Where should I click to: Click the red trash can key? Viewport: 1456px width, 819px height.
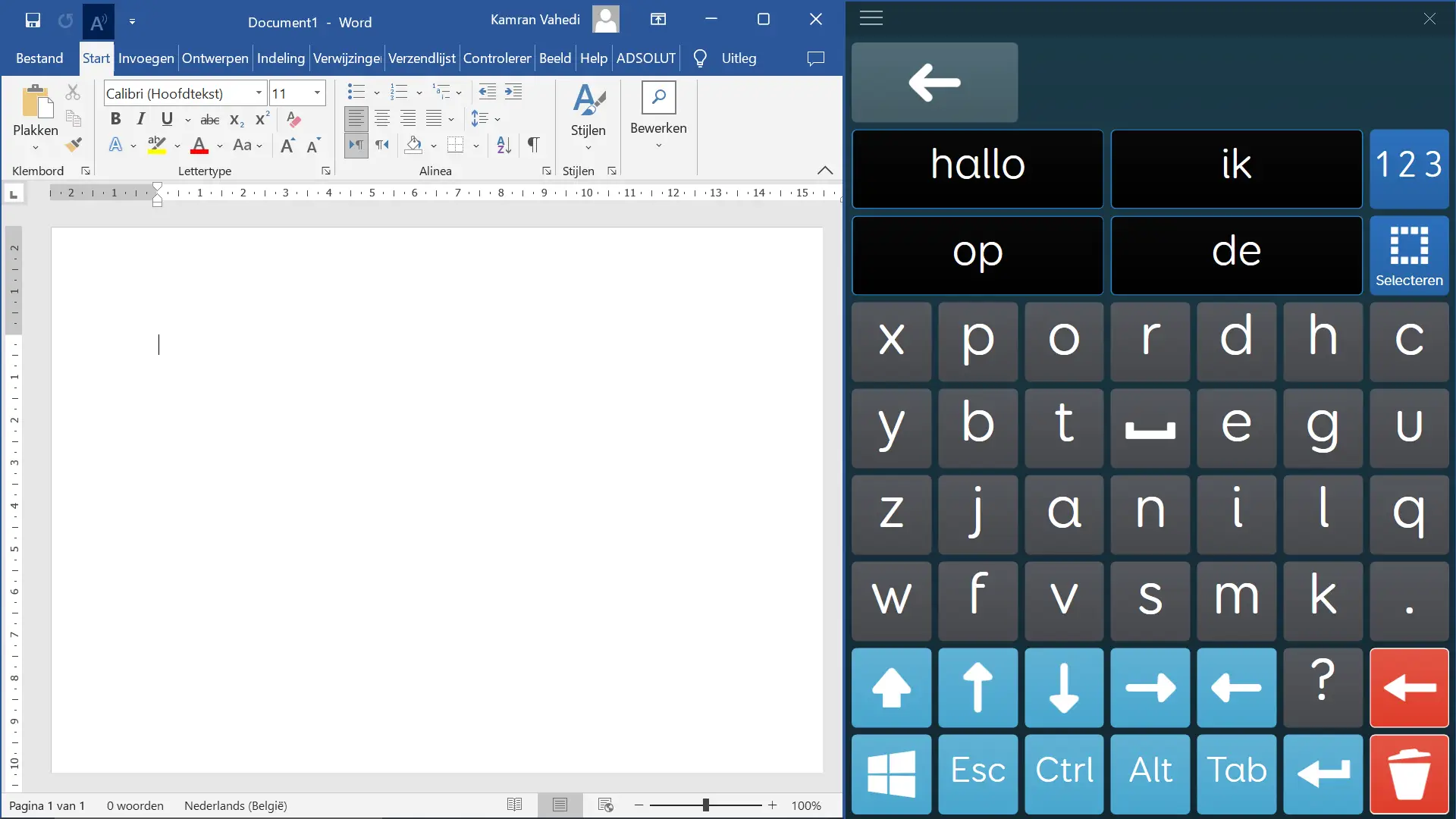click(x=1409, y=773)
